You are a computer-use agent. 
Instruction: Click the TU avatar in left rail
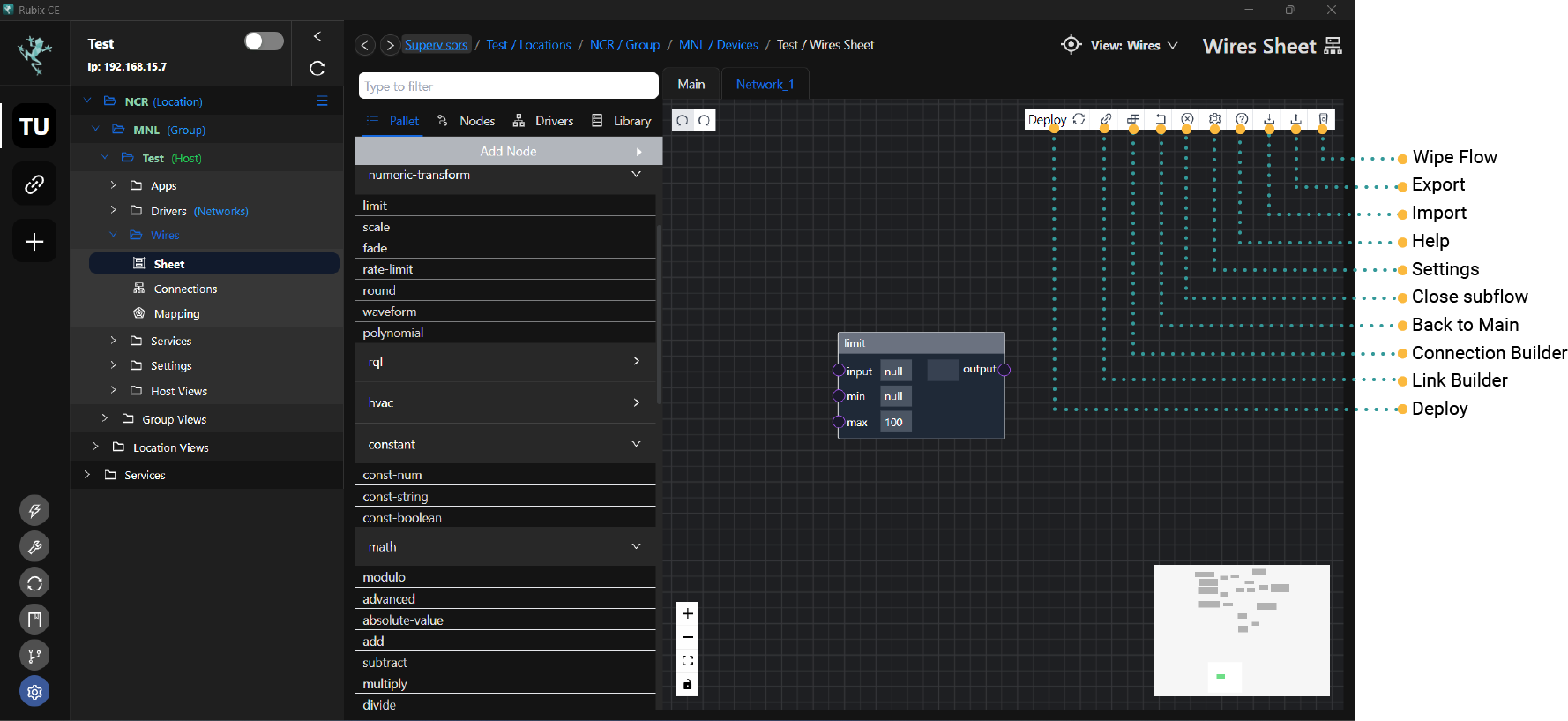coord(34,126)
